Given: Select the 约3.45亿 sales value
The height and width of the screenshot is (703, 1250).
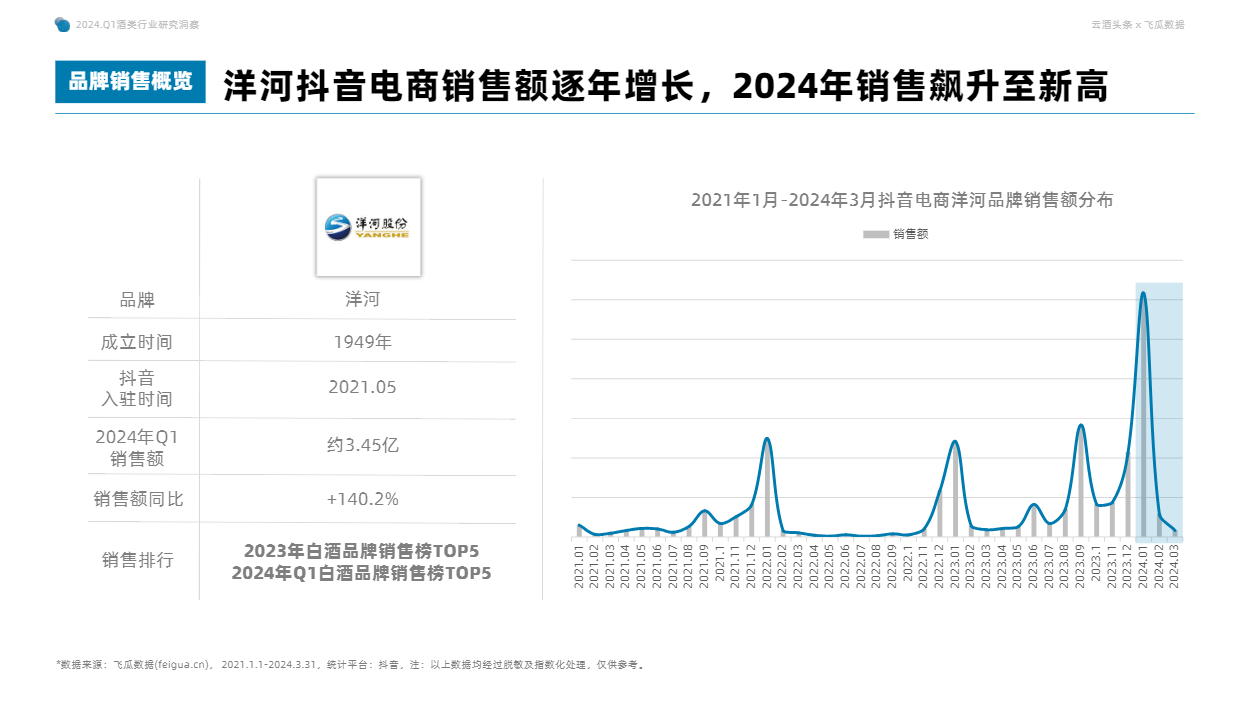Looking at the screenshot, I should (x=362, y=445).
